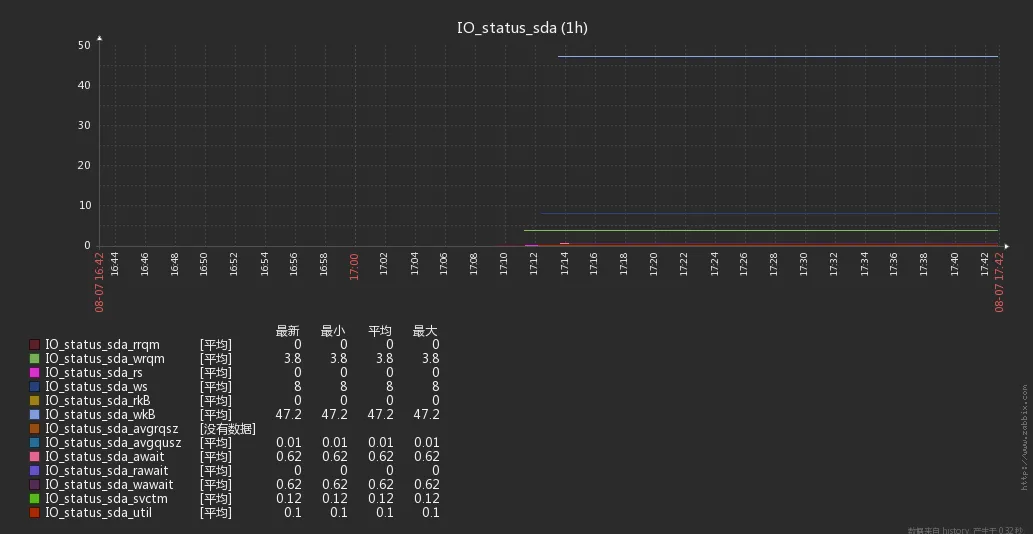Click the IO_status_sda_wawait legend color swatch
This screenshot has height=534, width=1033.
34,485
